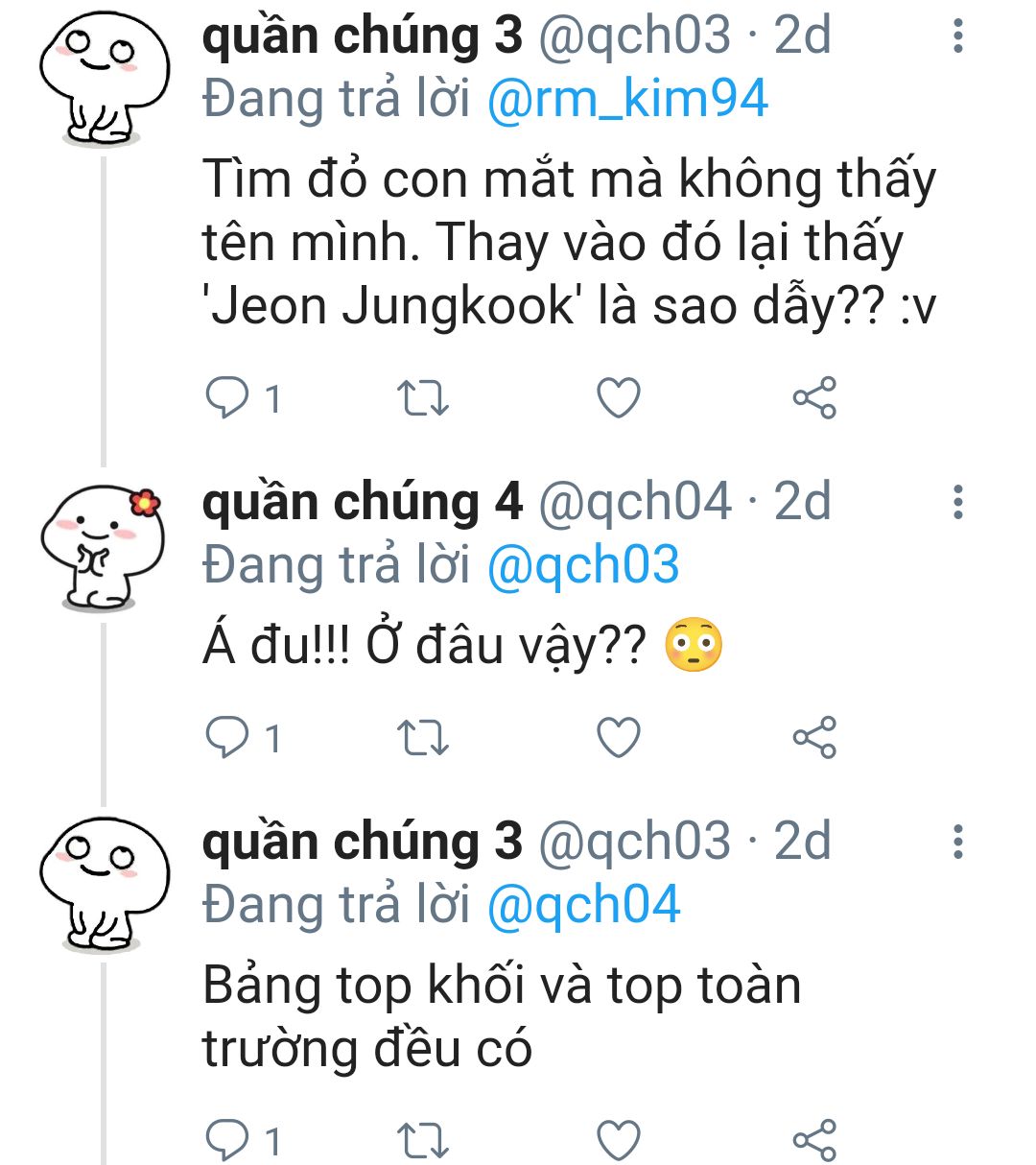Open the @rm_kim94 mention link

627,99
